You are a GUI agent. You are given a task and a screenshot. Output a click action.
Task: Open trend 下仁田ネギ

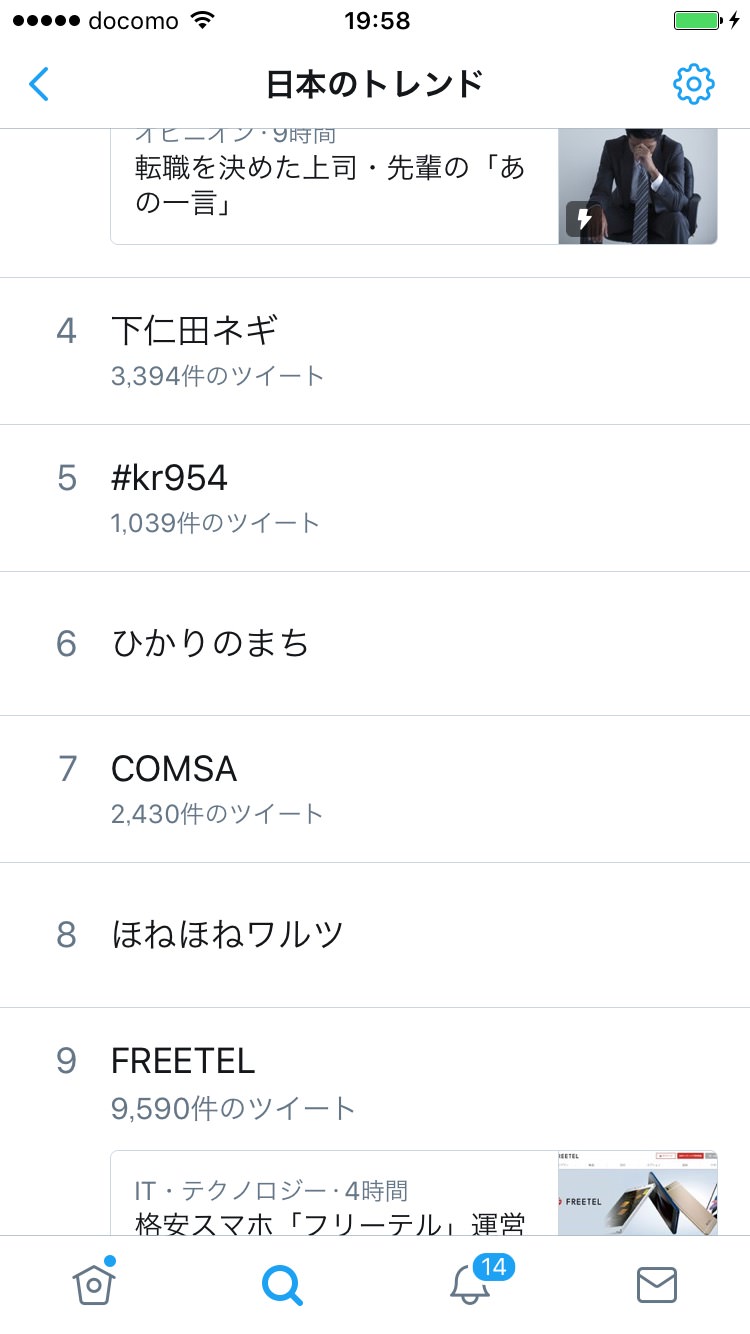click(x=195, y=330)
